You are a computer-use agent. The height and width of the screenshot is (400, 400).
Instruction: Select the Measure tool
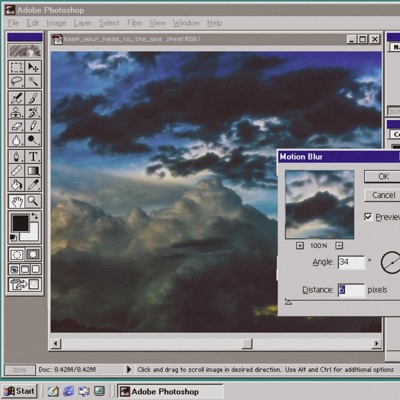(16, 171)
